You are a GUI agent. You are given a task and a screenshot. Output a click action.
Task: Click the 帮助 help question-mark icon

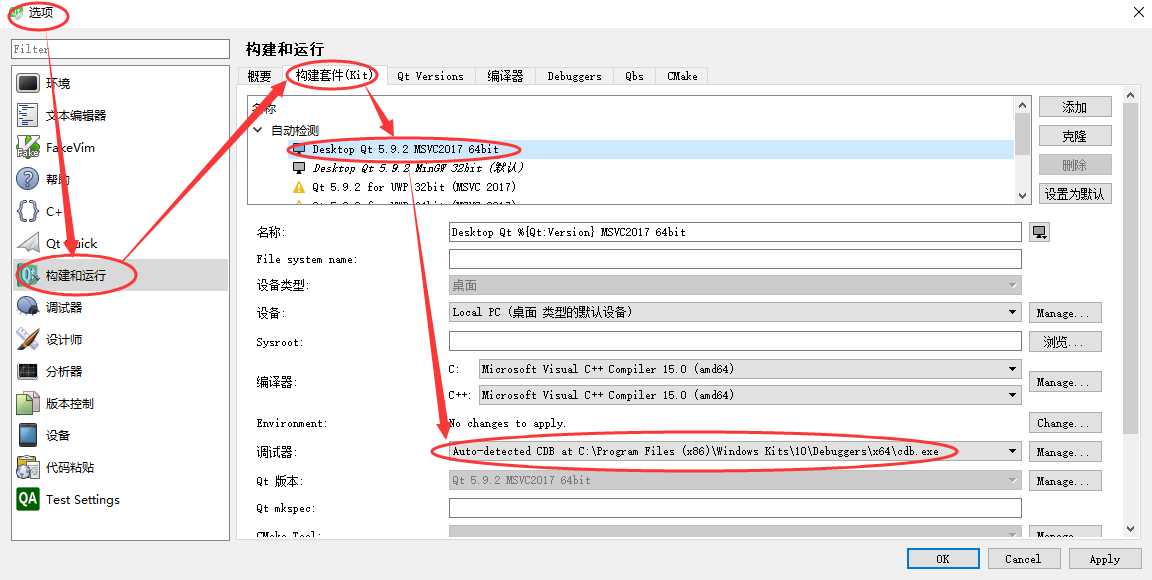[28, 179]
